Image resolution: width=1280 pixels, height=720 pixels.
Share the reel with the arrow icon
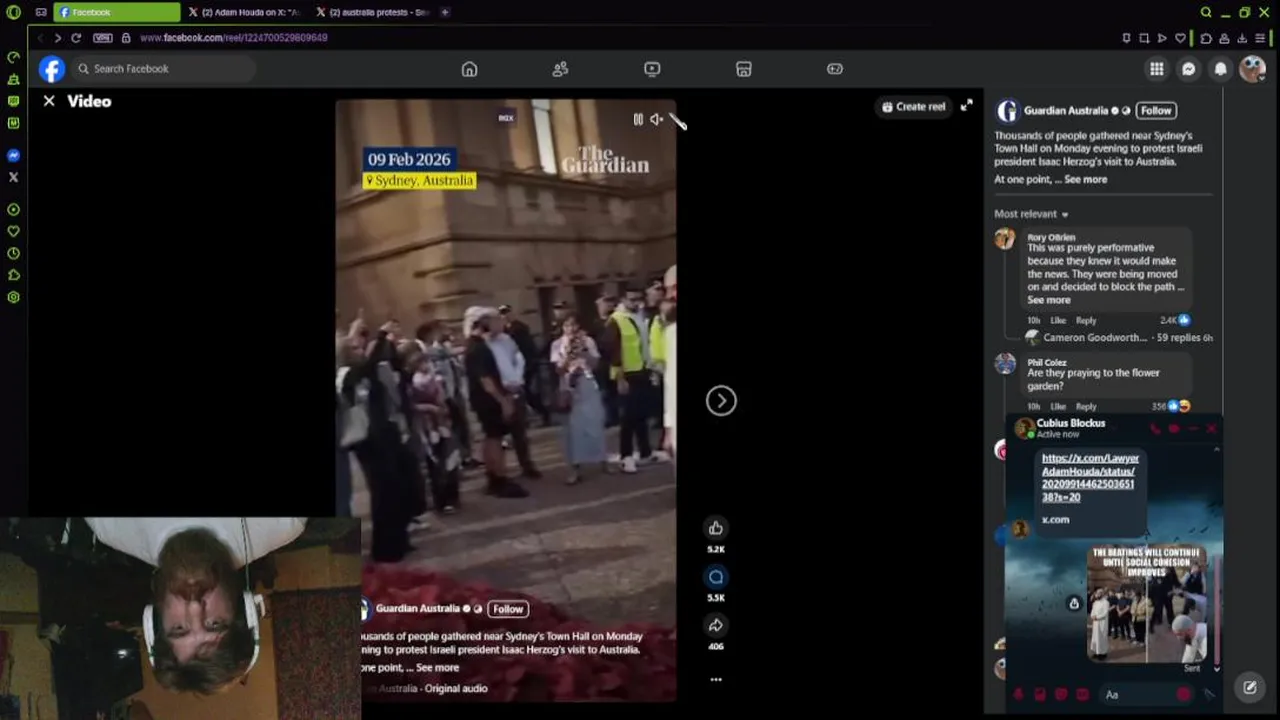pyautogui.click(x=716, y=626)
